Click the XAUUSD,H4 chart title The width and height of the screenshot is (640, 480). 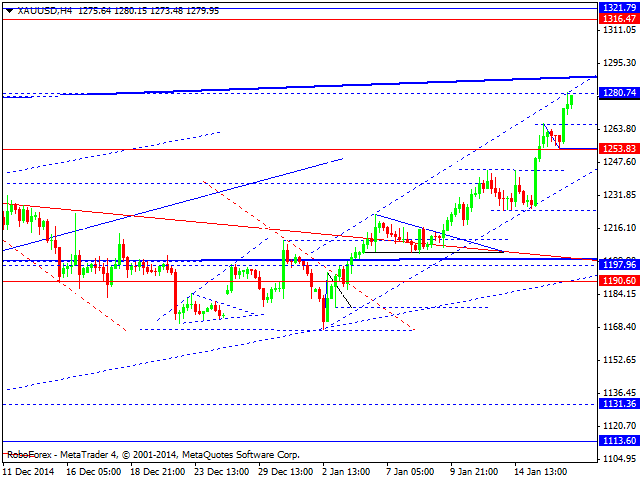(x=38, y=10)
